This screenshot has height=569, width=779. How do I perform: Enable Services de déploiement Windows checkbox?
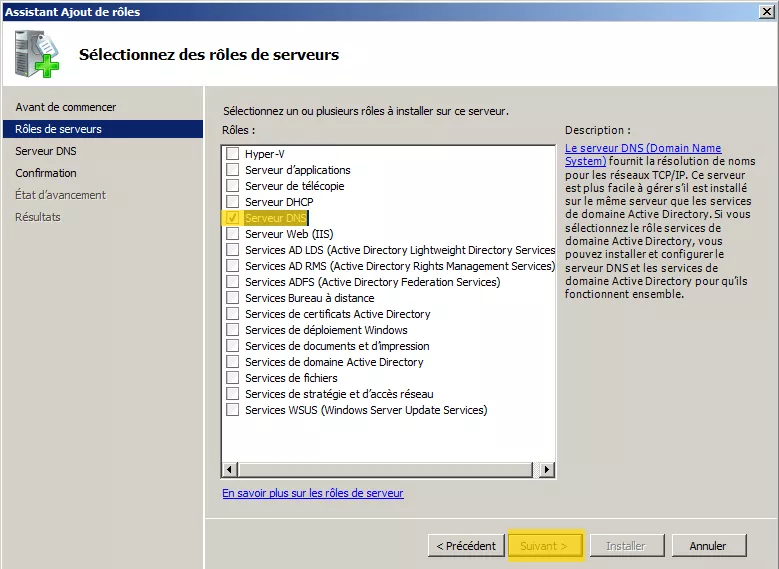(x=232, y=329)
